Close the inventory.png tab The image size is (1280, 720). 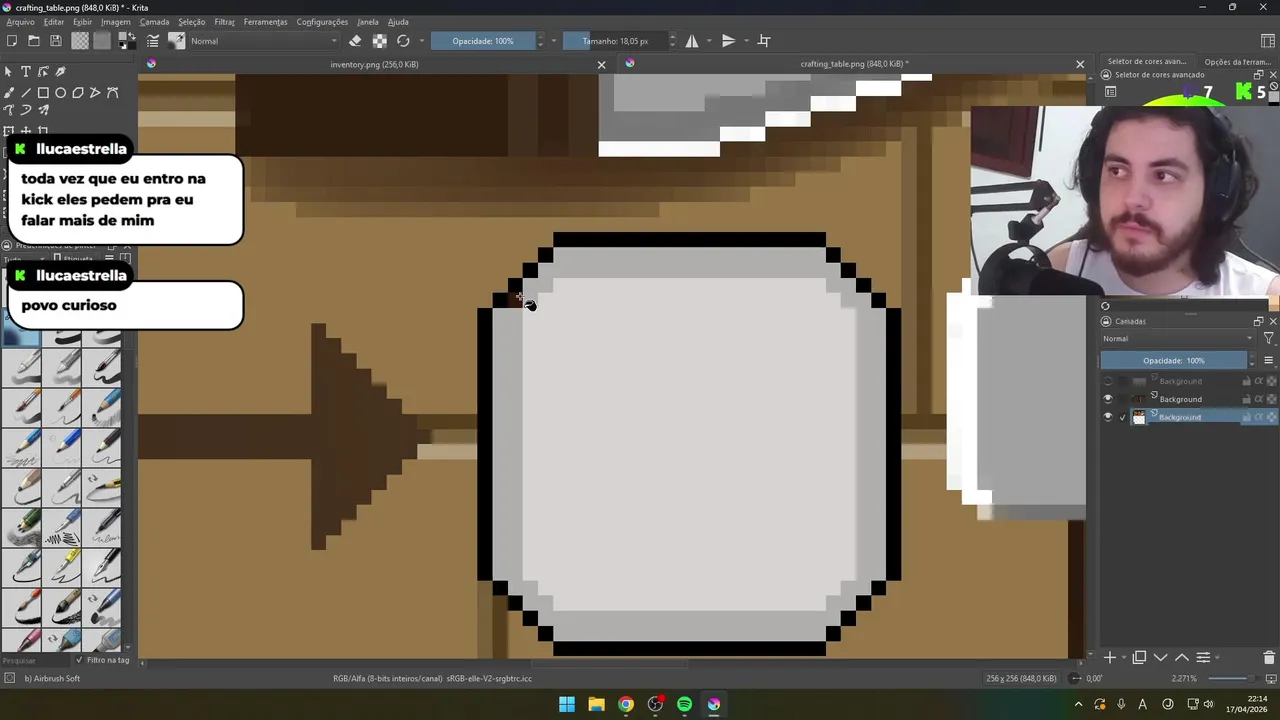[x=601, y=64]
